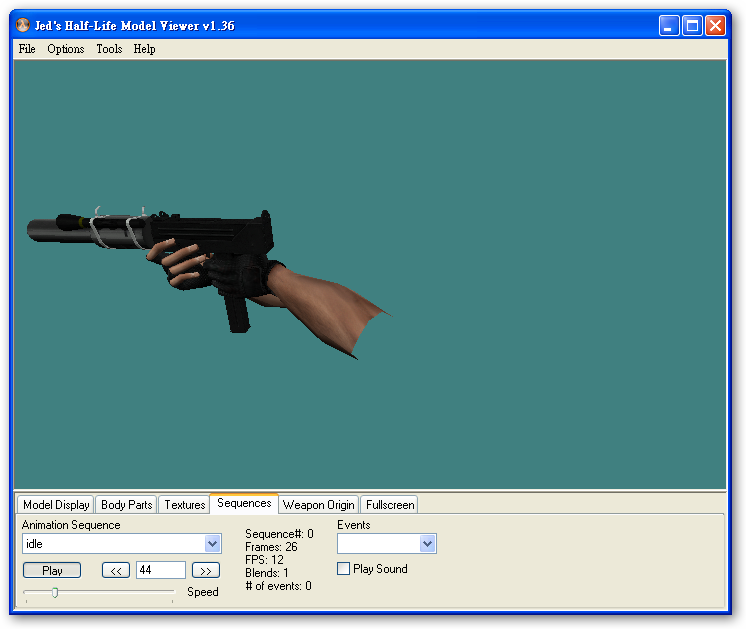Click the 'FPS: 12' text
Screen dimensions: 746x629
264,560
